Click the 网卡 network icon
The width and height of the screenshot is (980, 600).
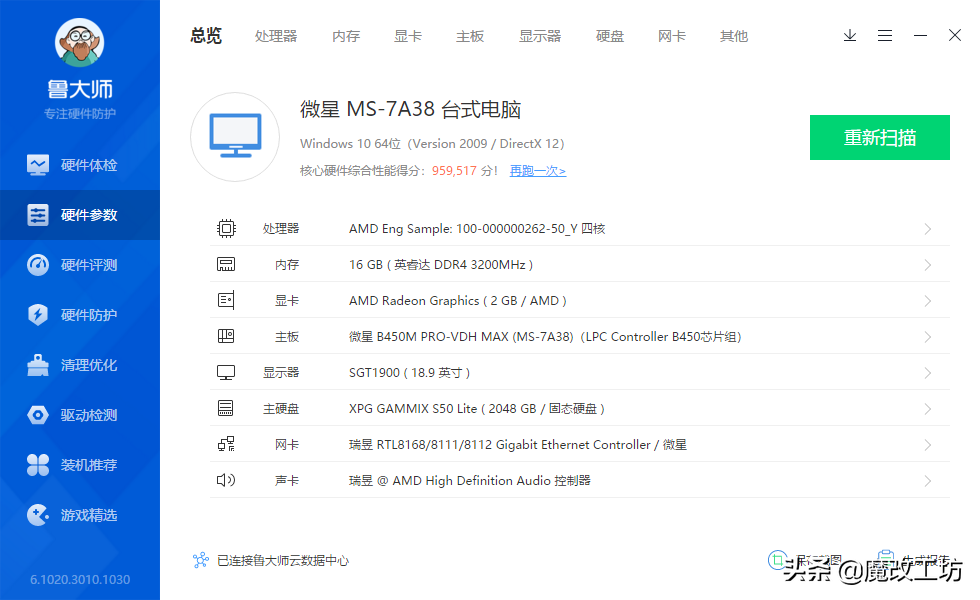226,444
